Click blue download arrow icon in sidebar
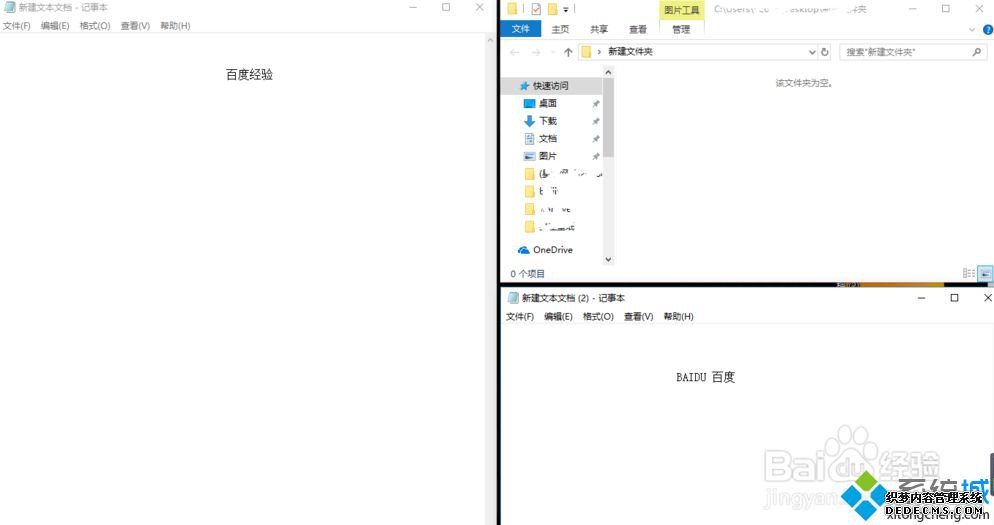 (529, 121)
